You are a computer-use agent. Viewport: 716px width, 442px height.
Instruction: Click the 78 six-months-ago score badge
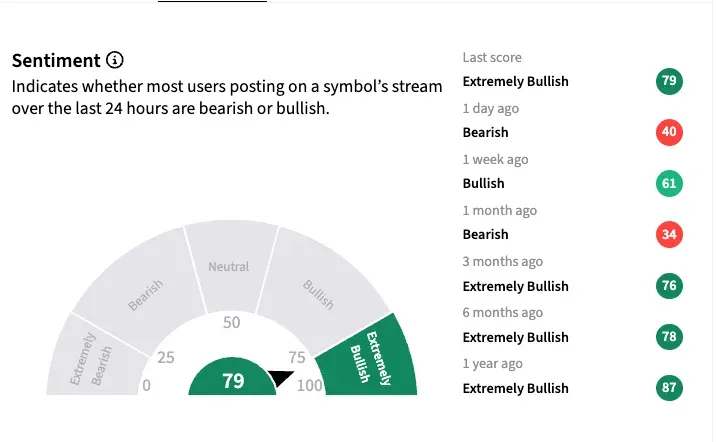pyautogui.click(x=669, y=337)
